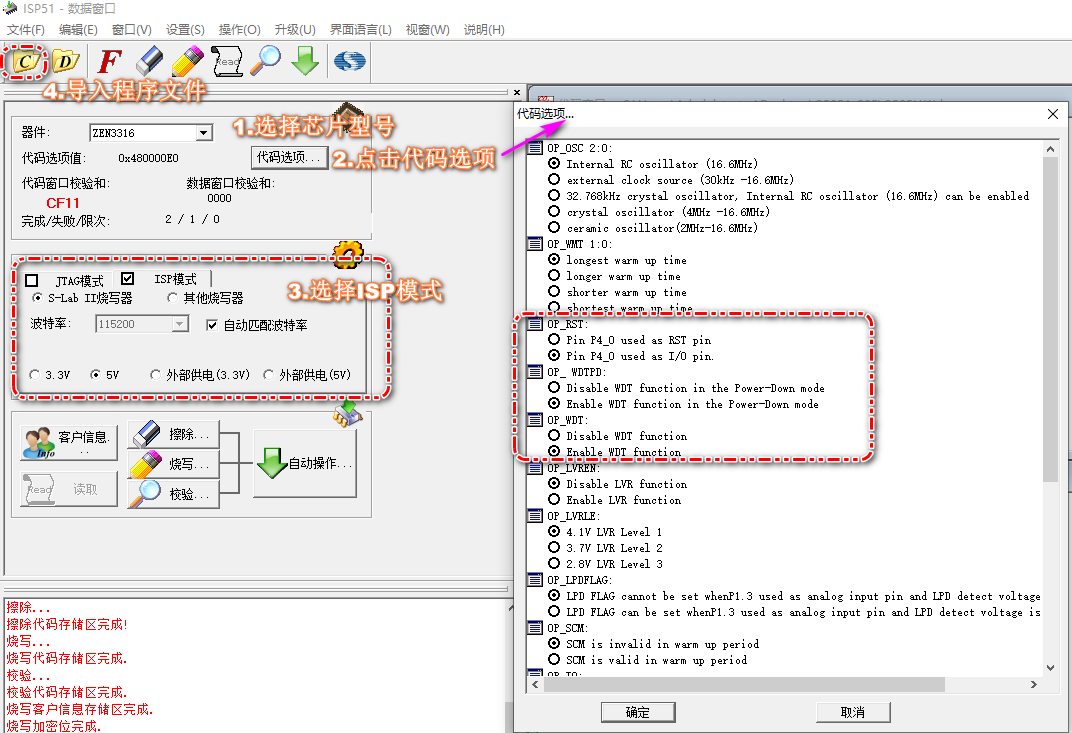This screenshot has height=733, width=1072.
Task: Enable JTAG模式 checkbox
Action: point(31,280)
